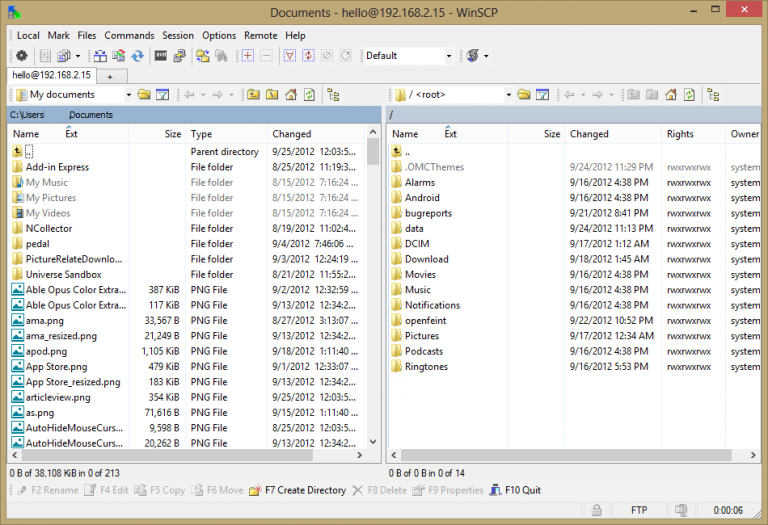Click the Synchronize Browsing icon

203,56
